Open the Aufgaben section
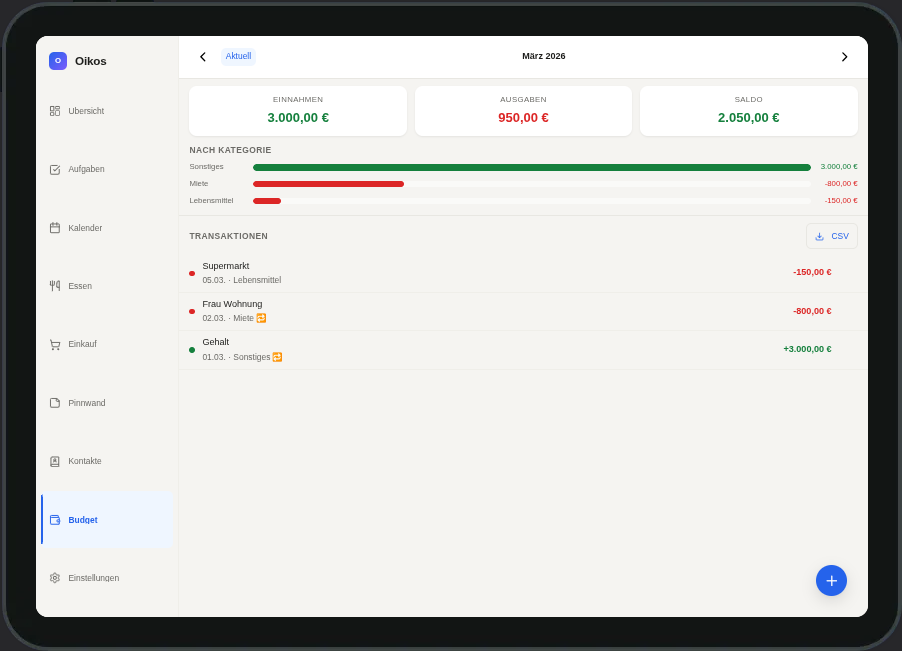This screenshot has height=651, width=902. [x=107, y=169]
